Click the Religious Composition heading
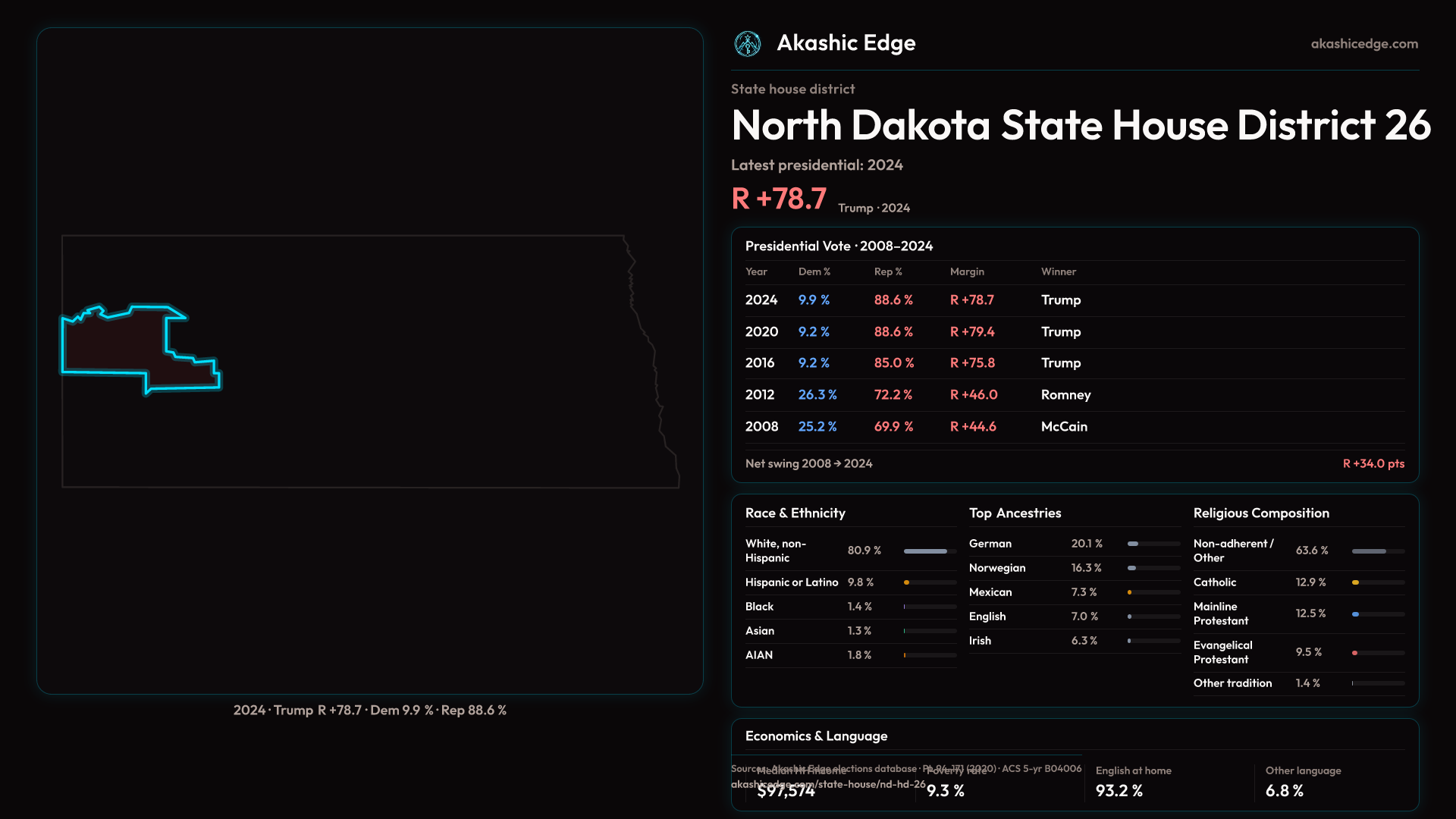 click(1260, 513)
